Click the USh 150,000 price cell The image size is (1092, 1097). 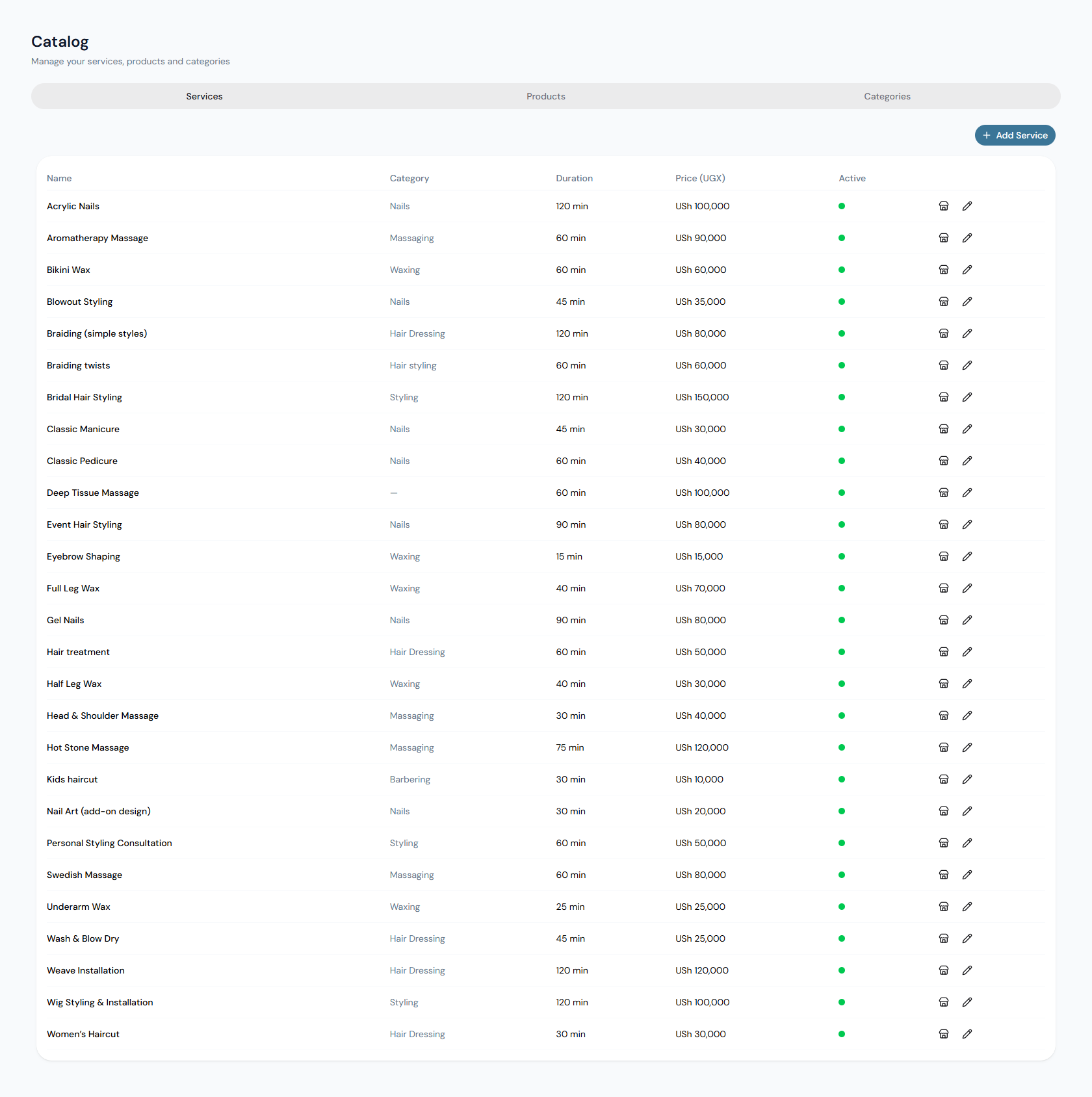(x=702, y=397)
